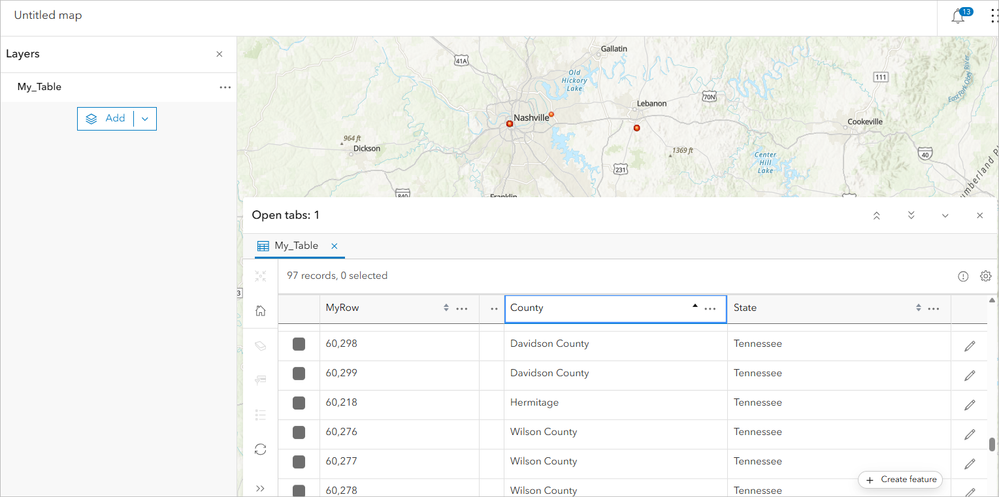
Task: Open My_Table layer options ellipsis
Action: pos(225,87)
